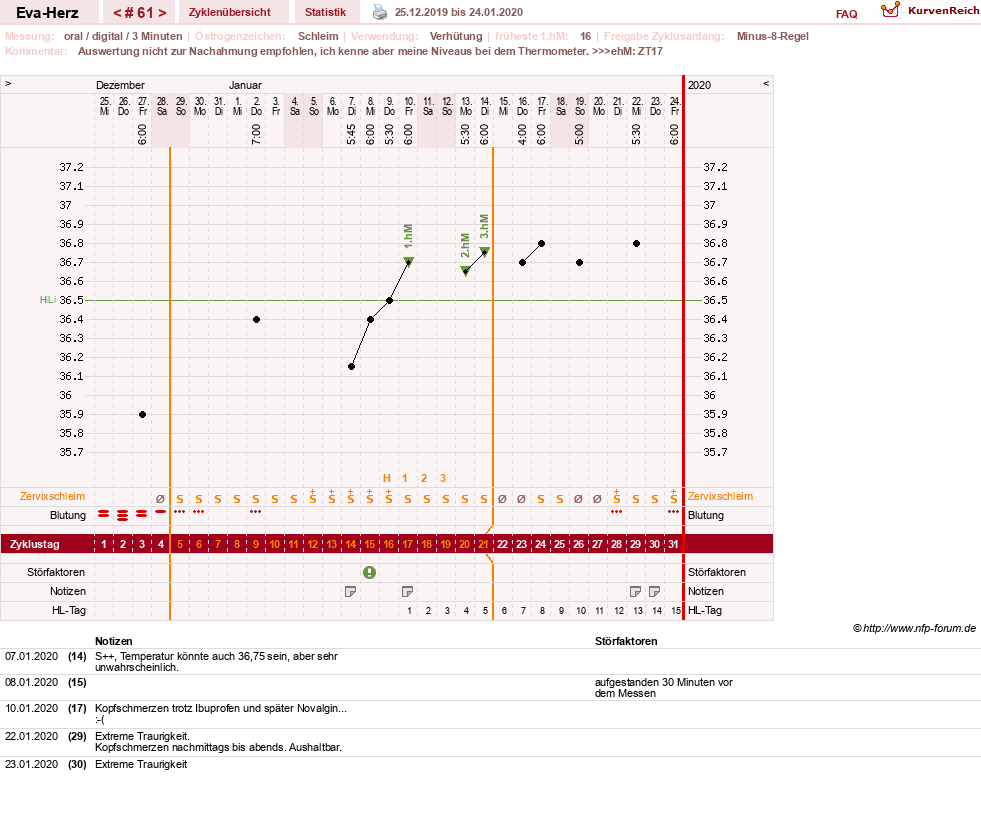
Task: Open the note icon on cycle day 14
Action: pyautogui.click(x=350, y=591)
